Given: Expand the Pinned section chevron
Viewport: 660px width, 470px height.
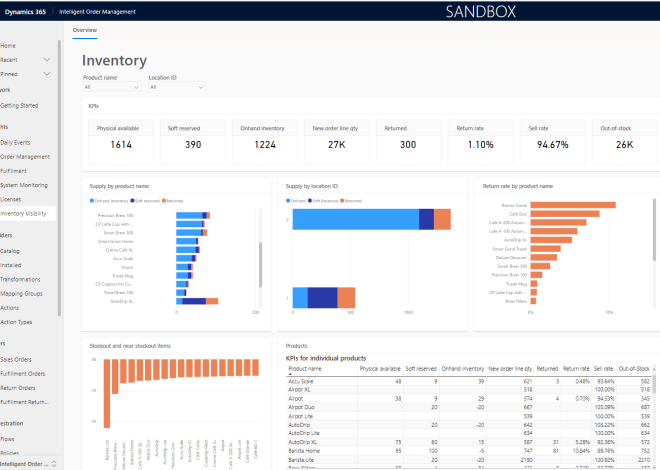Looking at the screenshot, I should click(x=47, y=74).
